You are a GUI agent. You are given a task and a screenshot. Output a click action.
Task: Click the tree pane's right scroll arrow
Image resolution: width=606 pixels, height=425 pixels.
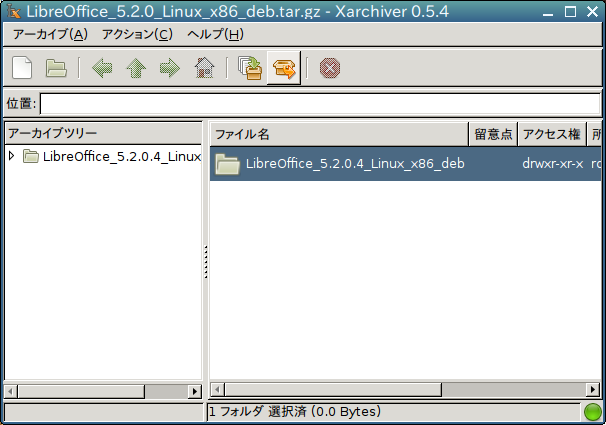[195, 391]
